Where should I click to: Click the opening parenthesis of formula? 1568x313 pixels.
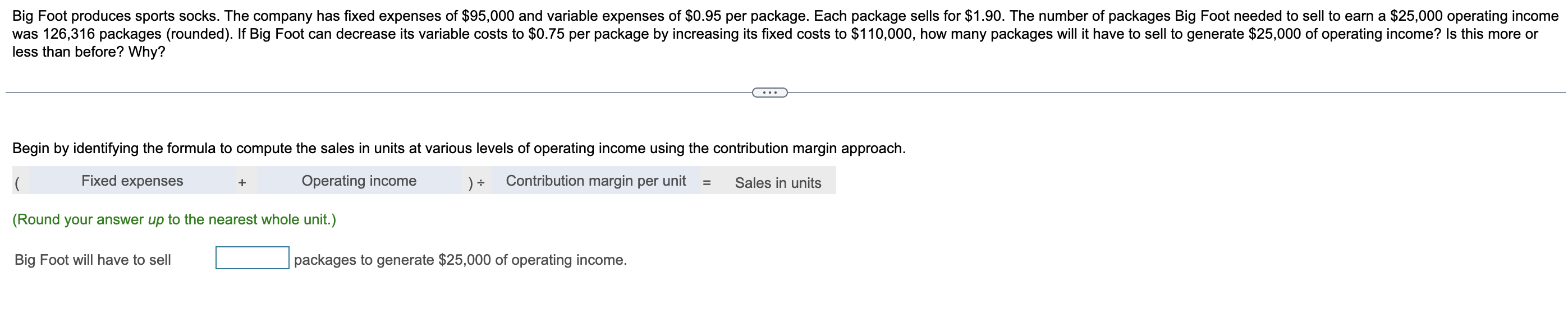click(17, 183)
